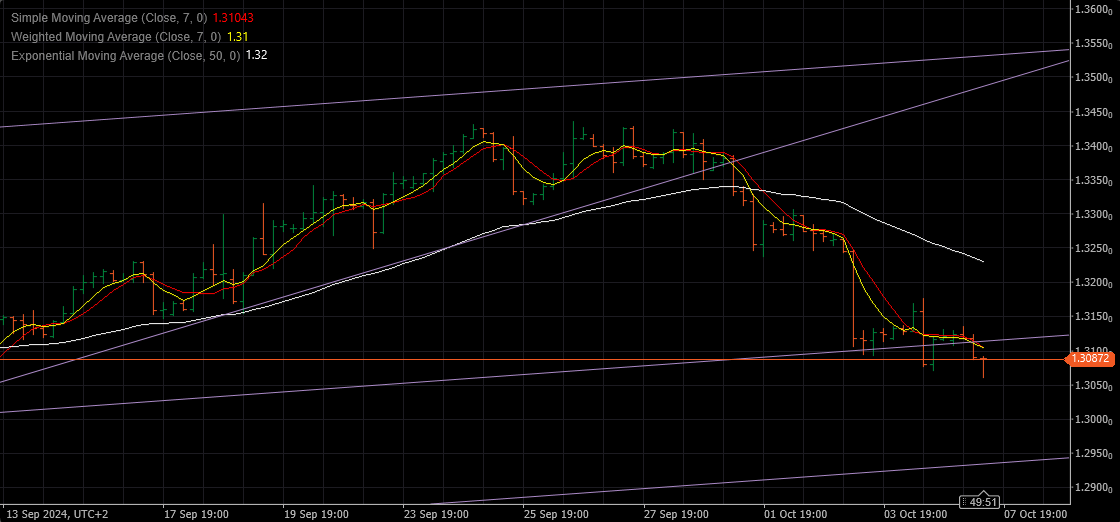Click the candle countdown timer 49:51

979,502
